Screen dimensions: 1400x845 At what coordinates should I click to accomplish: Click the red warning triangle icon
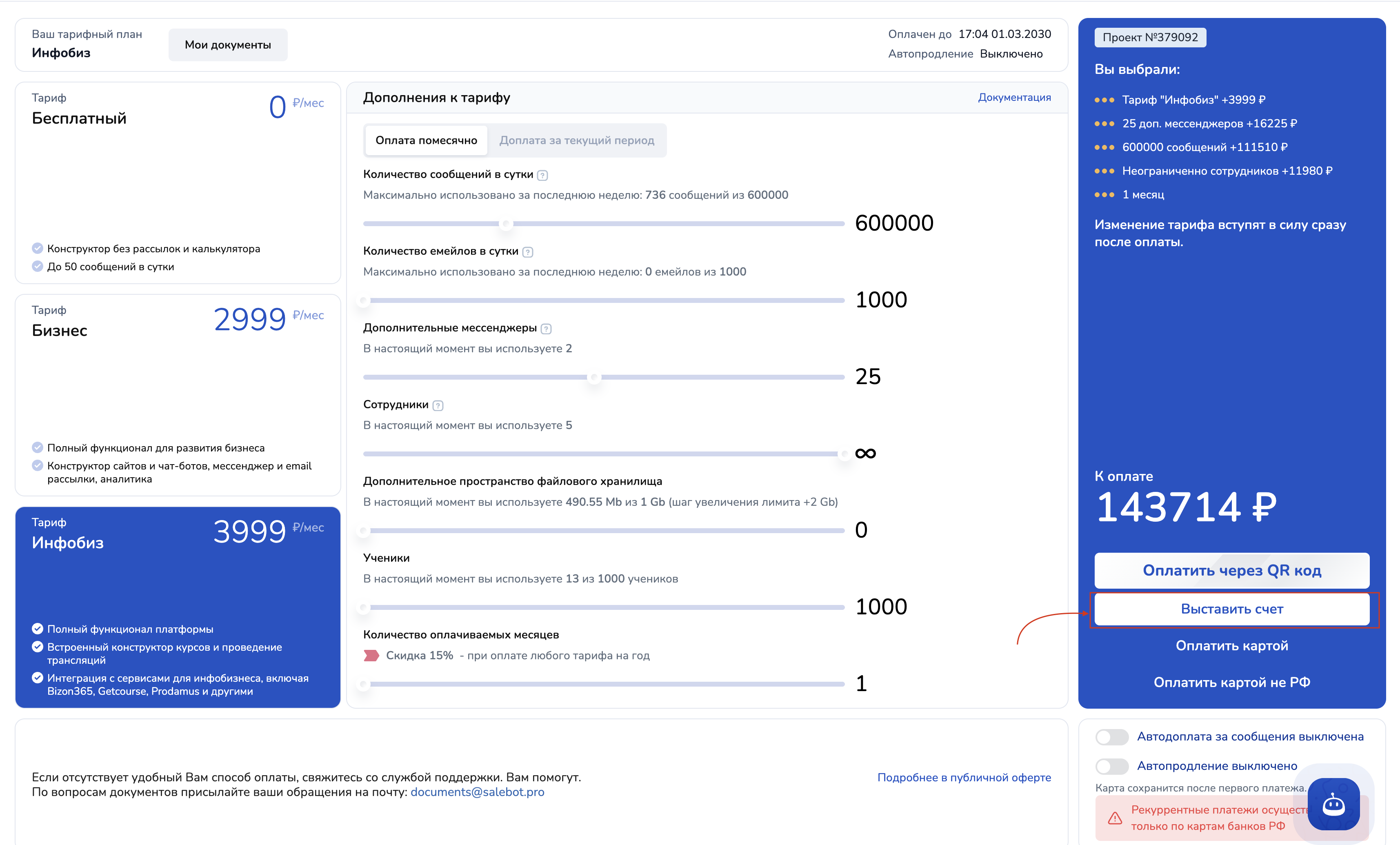1115,818
